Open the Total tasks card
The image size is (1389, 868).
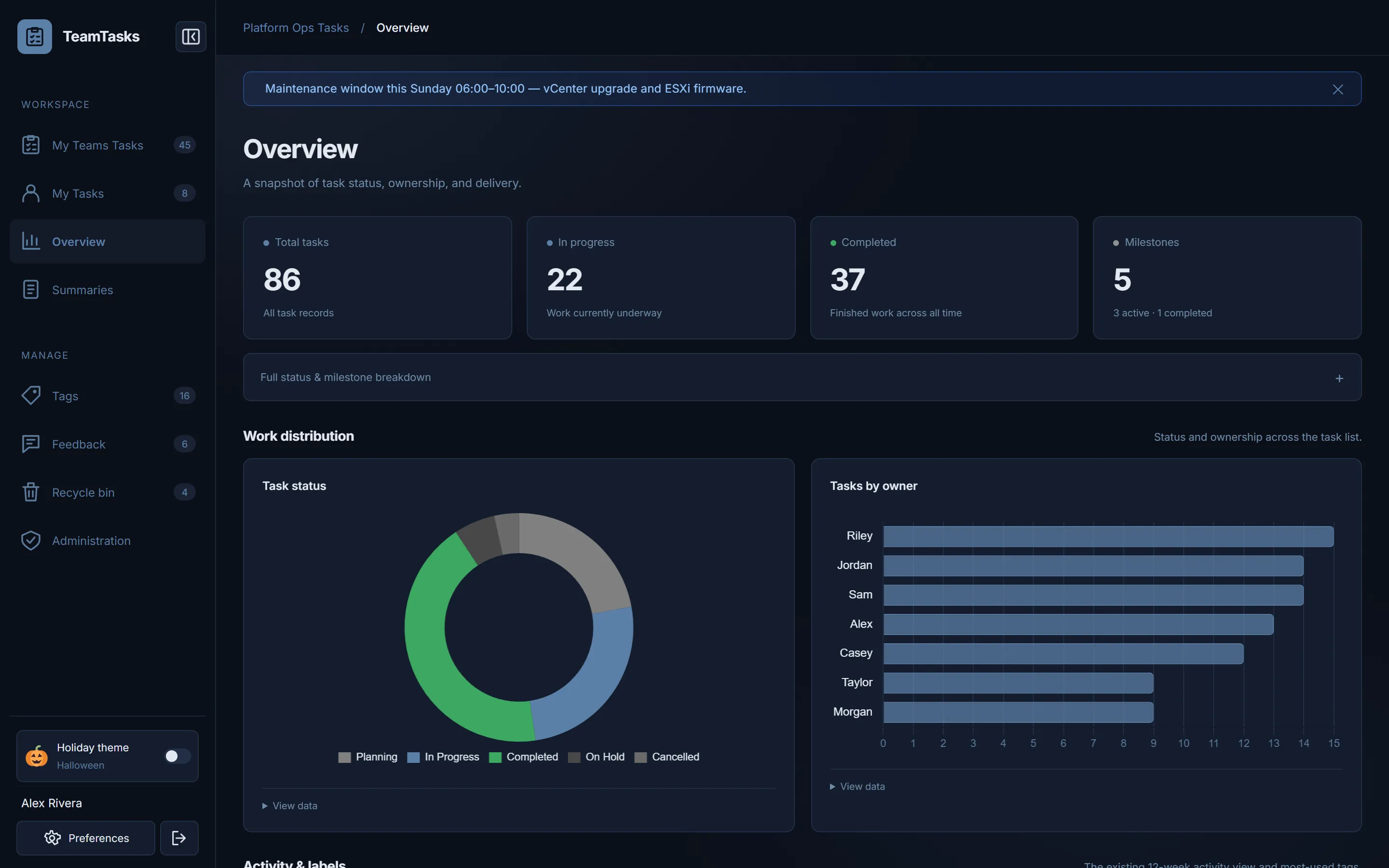(x=377, y=277)
